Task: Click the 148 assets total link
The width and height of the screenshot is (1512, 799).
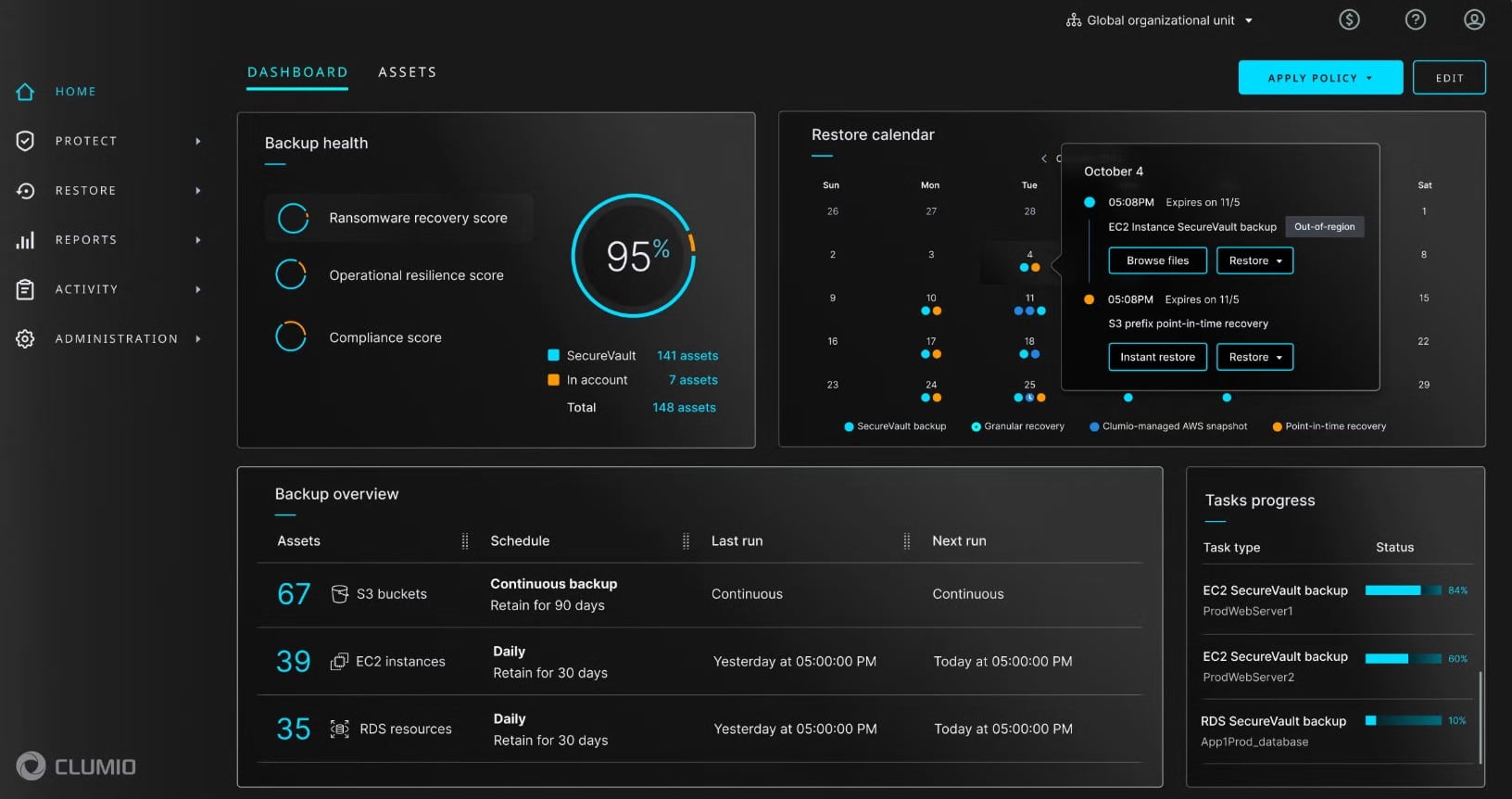Action: click(684, 408)
